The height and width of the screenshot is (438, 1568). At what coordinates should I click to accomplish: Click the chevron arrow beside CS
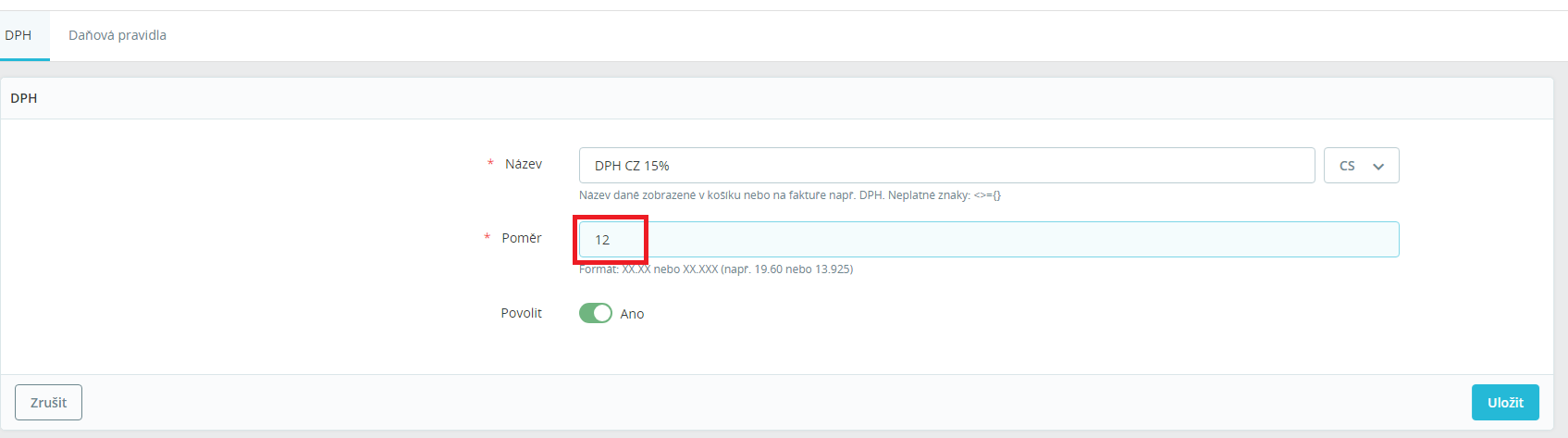click(x=1378, y=167)
